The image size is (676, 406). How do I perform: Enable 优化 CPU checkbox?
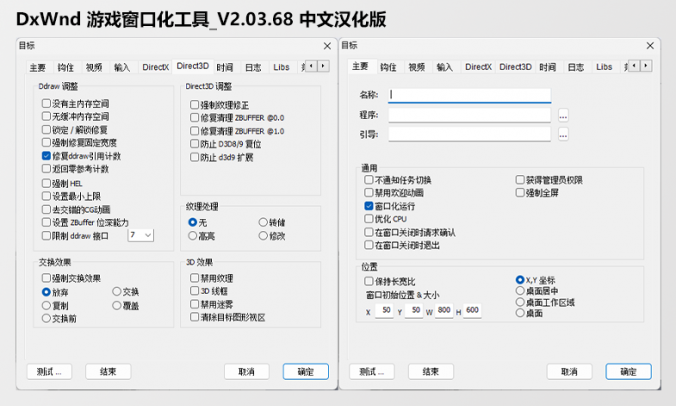(x=369, y=219)
